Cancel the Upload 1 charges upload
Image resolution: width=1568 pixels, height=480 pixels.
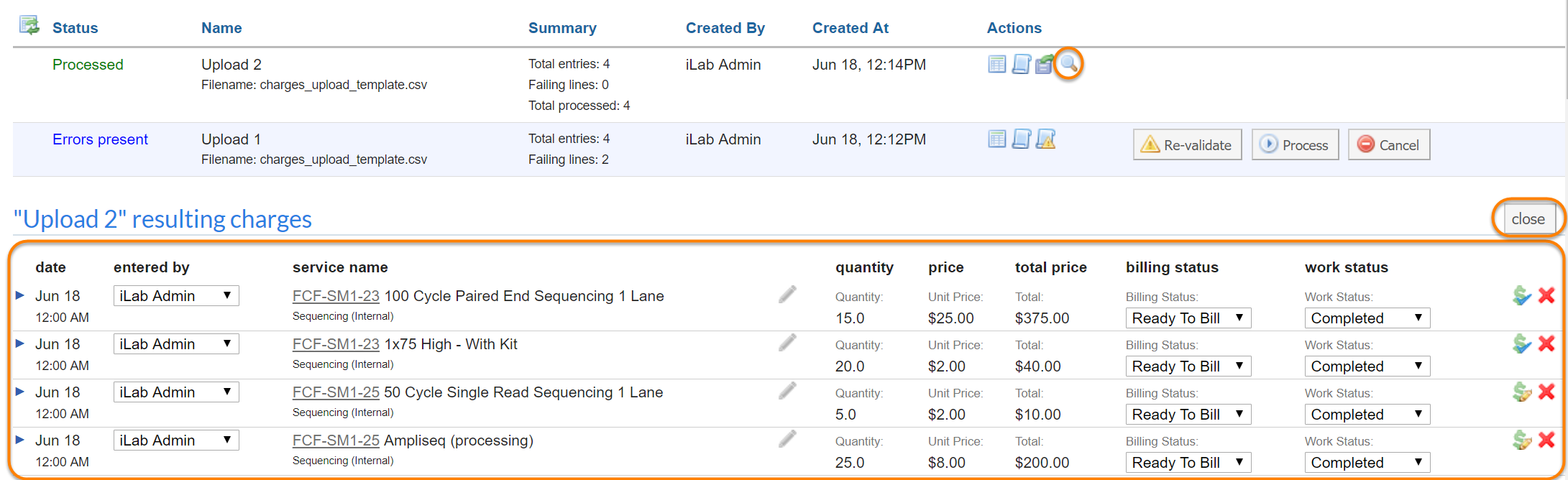click(x=1388, y=144)
